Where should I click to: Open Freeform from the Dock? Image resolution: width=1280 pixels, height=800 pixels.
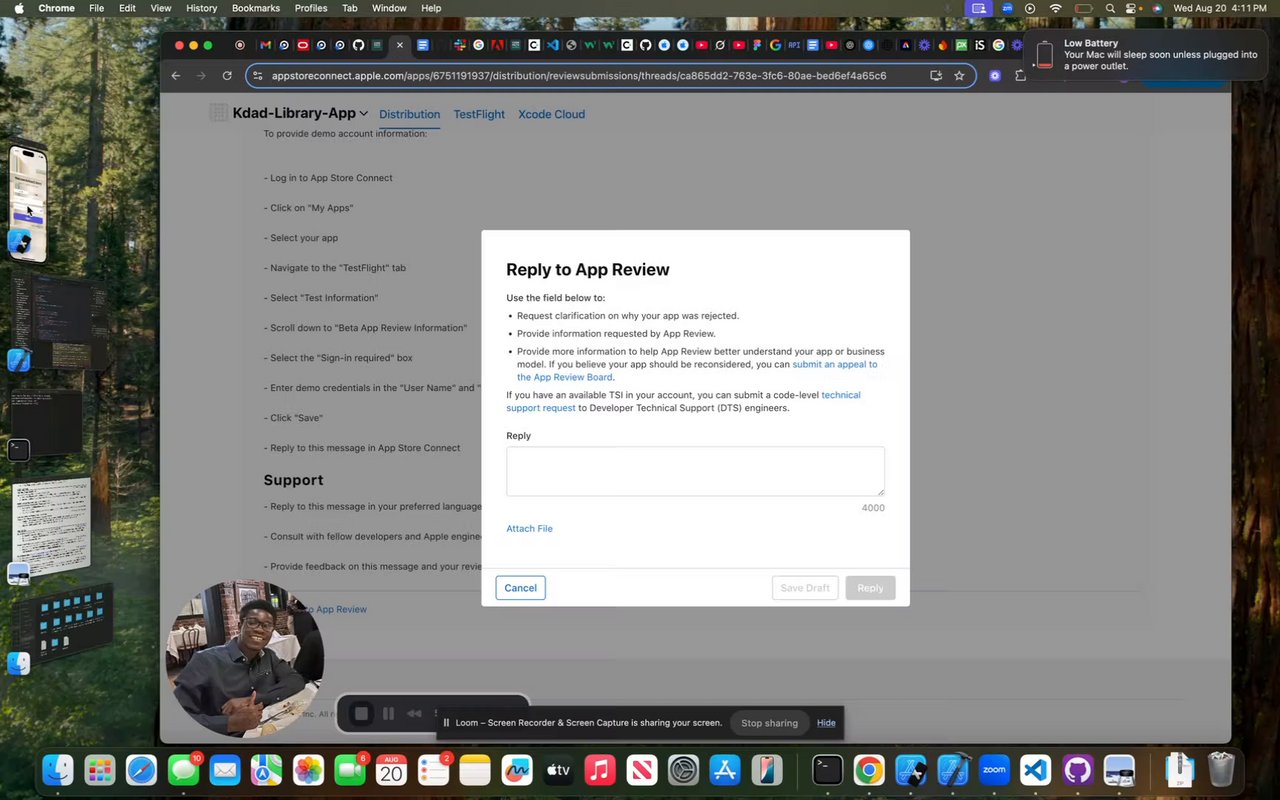[x=516, y=770]
